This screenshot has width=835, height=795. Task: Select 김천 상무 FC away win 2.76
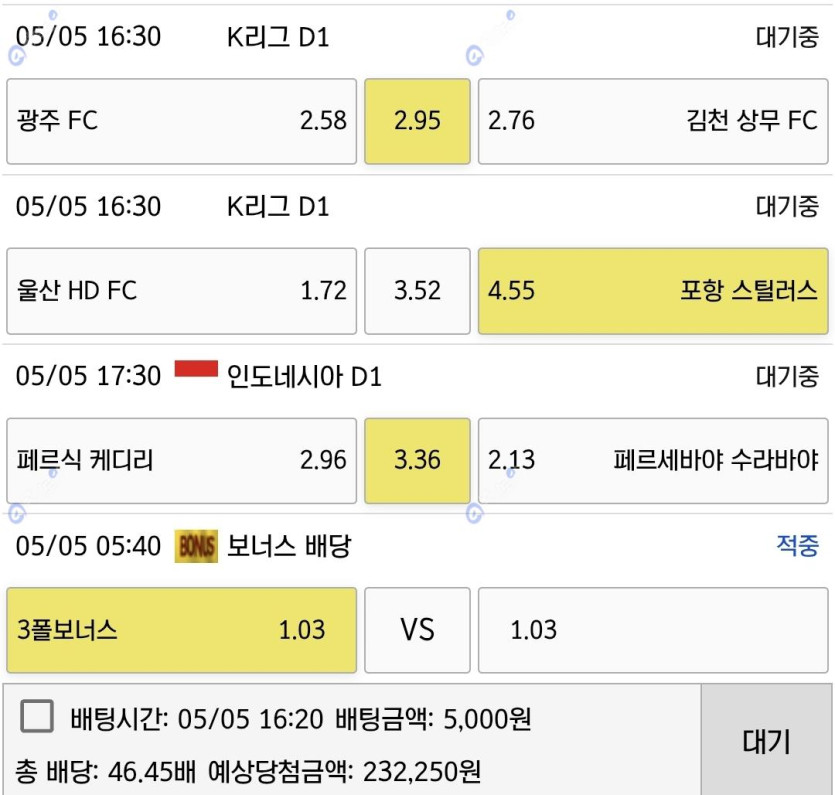[x=653, y=121]
